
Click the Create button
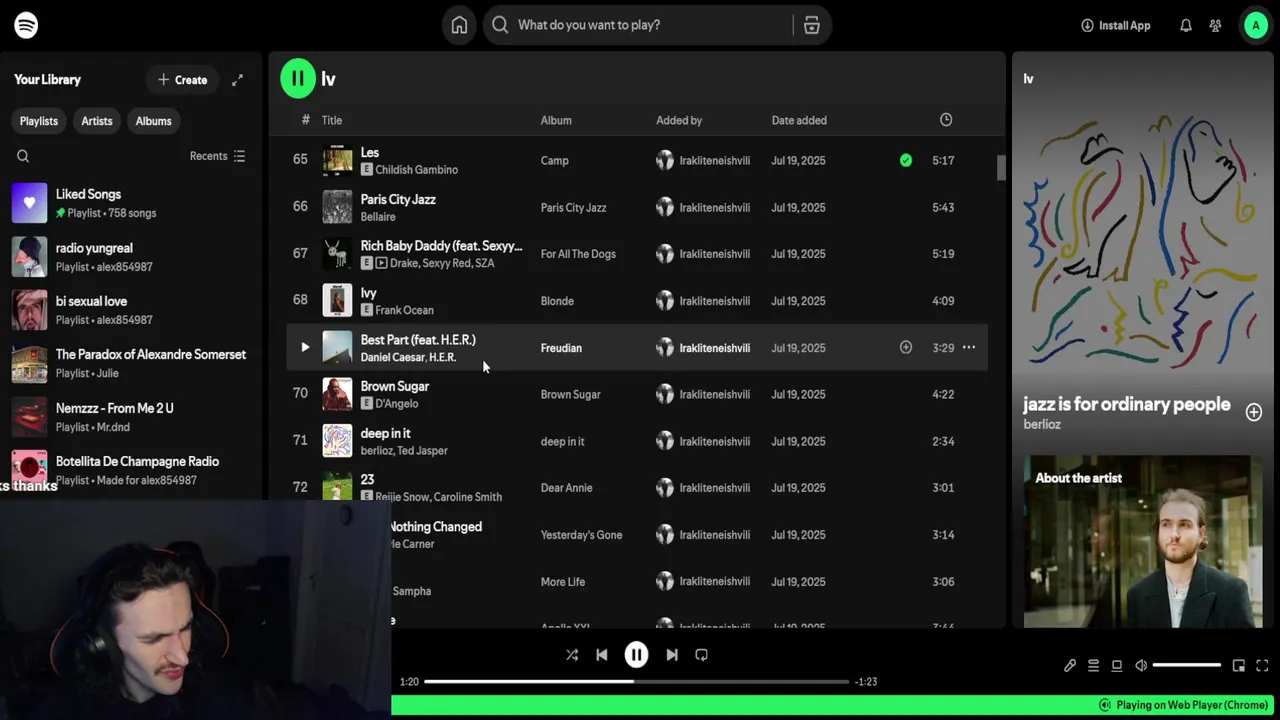182,80
